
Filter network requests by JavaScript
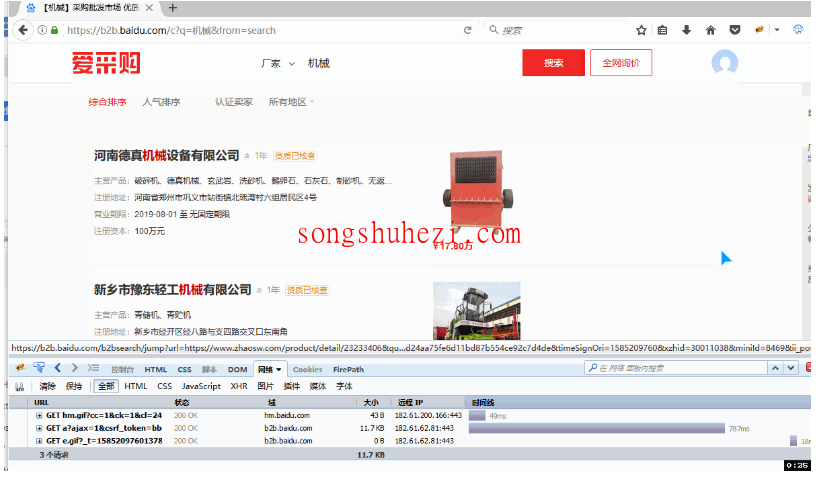click(201, 386)
